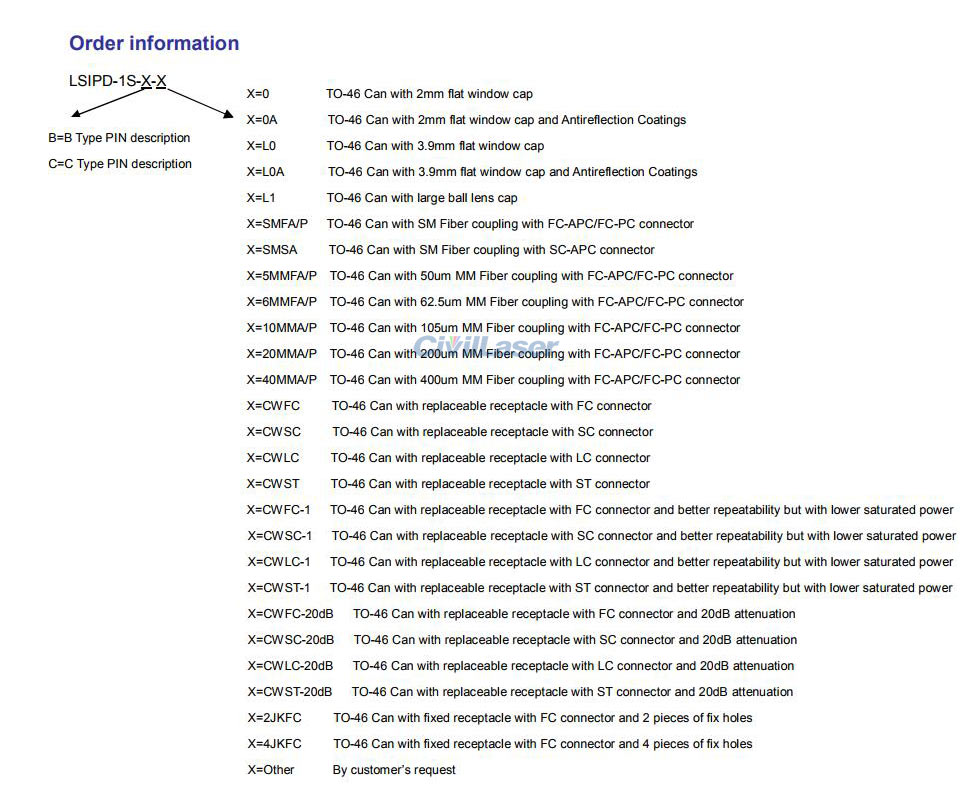Click the X=0 option code

click(x=258, y=94)
